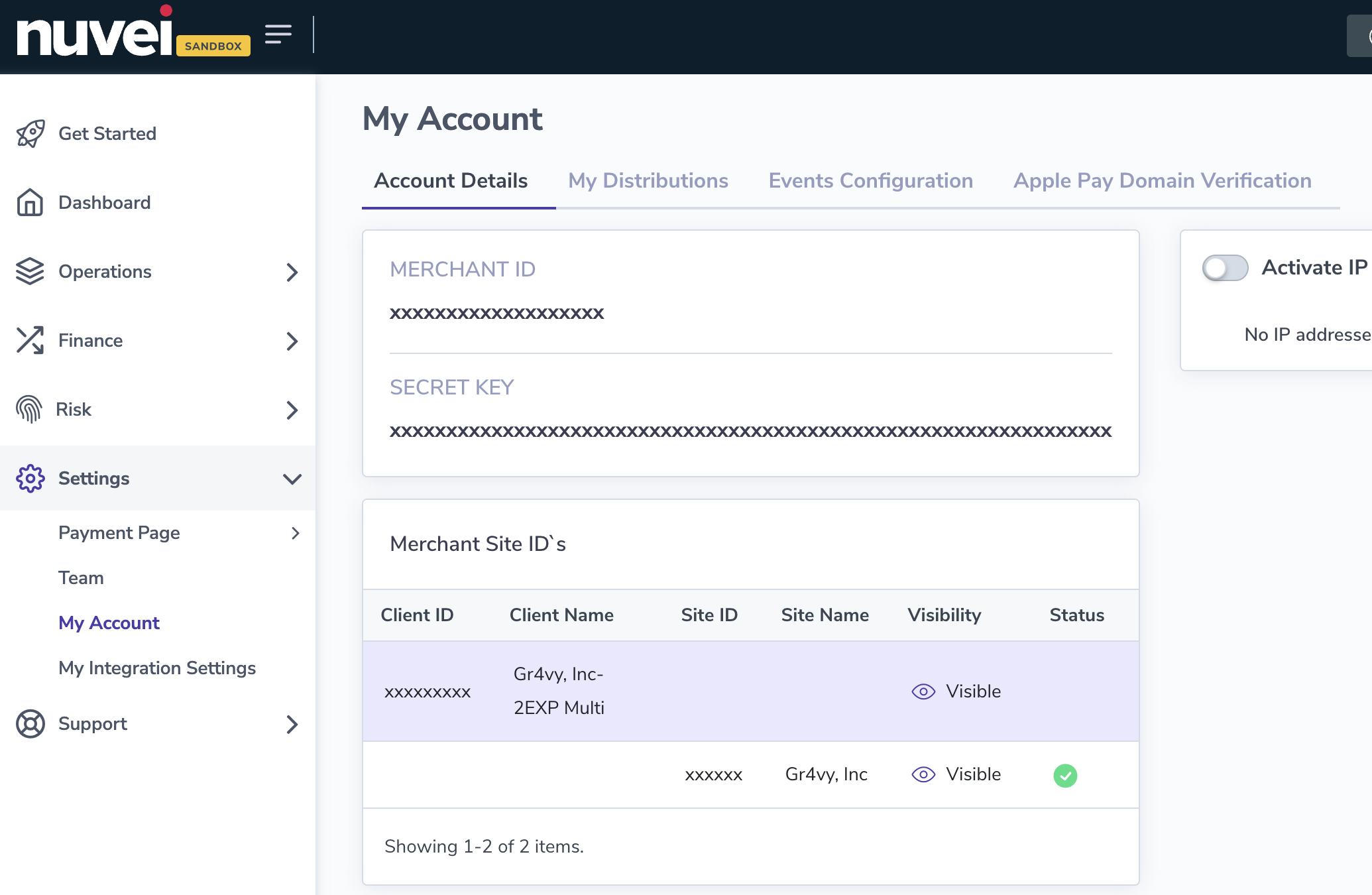Image resolution: width=1372 pixels, height=895 pixels.
Task: Click the Settings gear icon
Action: coord(30,478)
